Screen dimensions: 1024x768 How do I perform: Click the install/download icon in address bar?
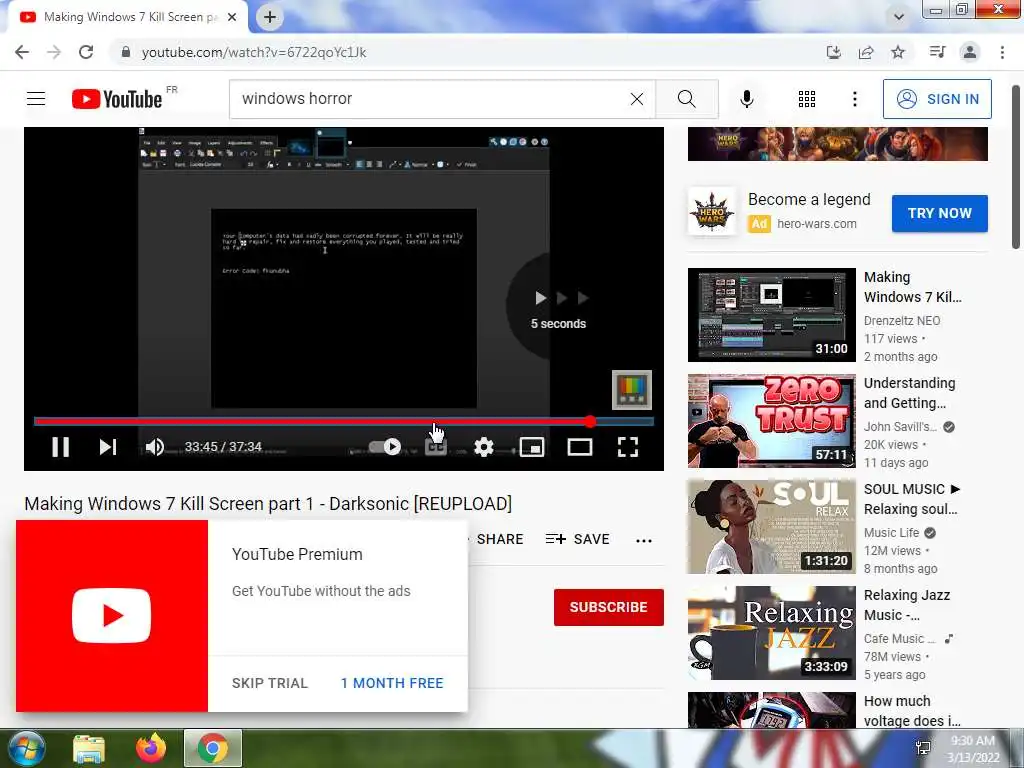pyautogui.click(x=833, y=52)
